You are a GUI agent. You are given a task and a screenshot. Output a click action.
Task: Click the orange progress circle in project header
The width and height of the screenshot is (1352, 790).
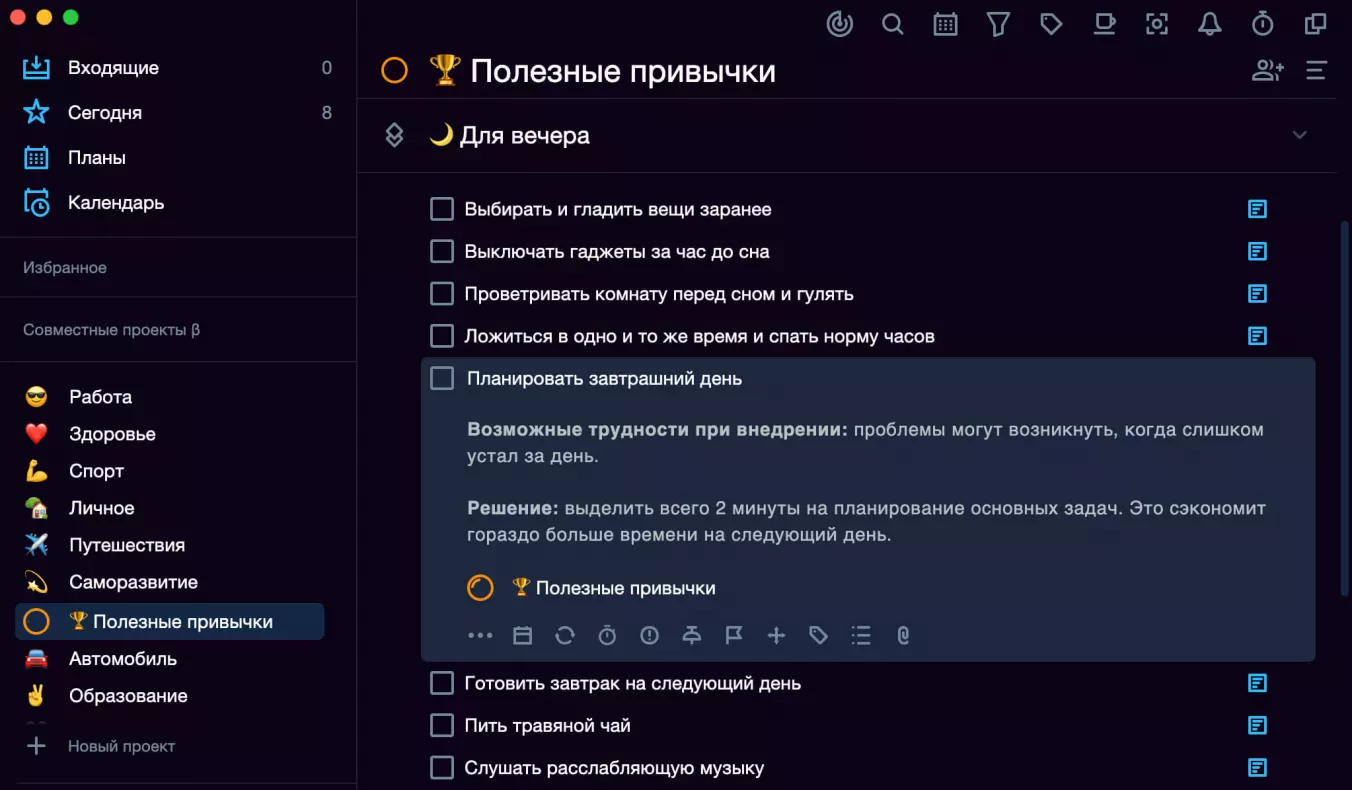tap(395, 70)
